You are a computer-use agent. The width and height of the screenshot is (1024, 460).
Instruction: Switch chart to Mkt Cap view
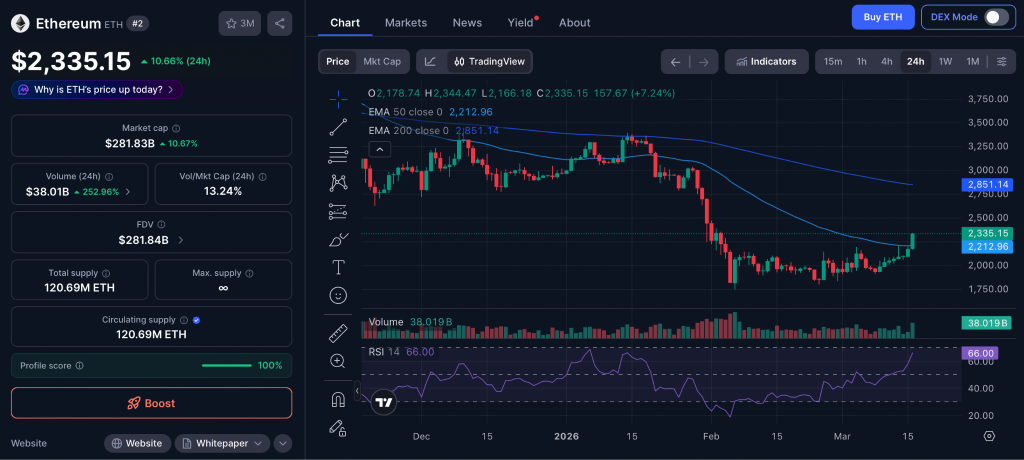click(382, 61)
